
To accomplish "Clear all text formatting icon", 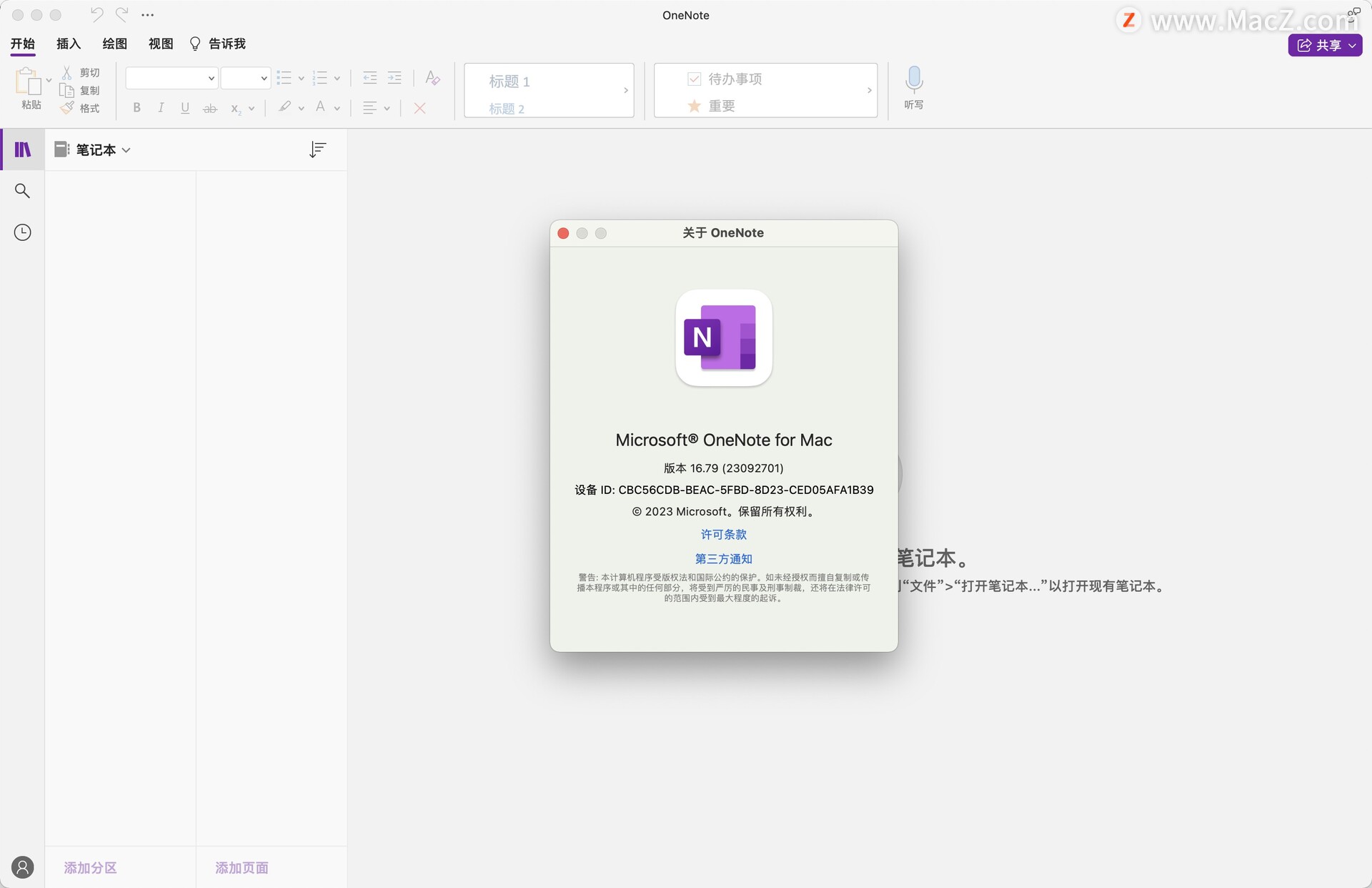I will tap(432, 78).
